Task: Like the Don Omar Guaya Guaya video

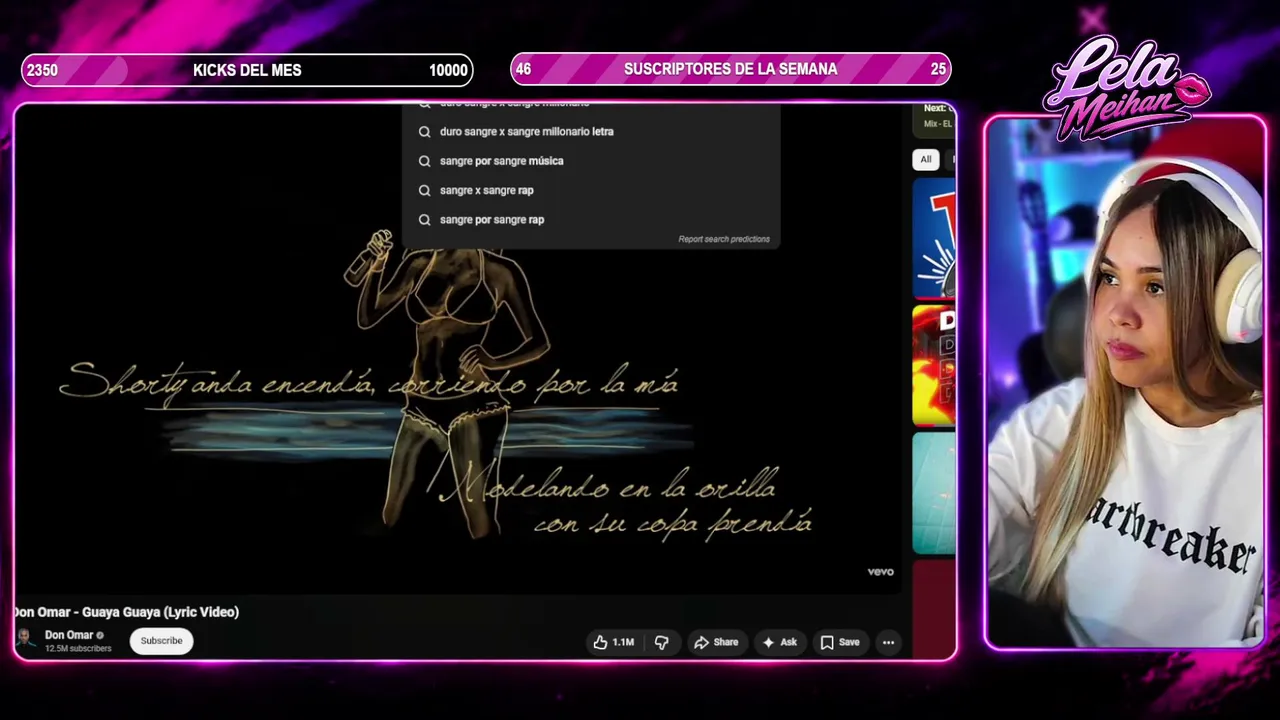Action: coord(614,642)
